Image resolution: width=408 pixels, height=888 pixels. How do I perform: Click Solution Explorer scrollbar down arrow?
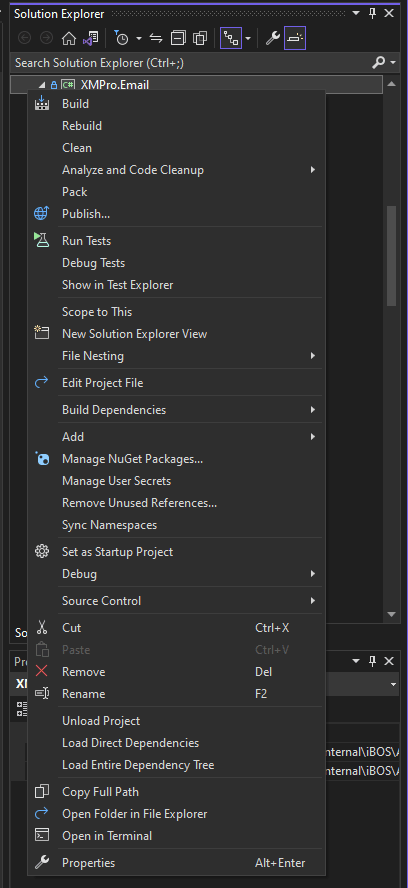pos(391,614)
